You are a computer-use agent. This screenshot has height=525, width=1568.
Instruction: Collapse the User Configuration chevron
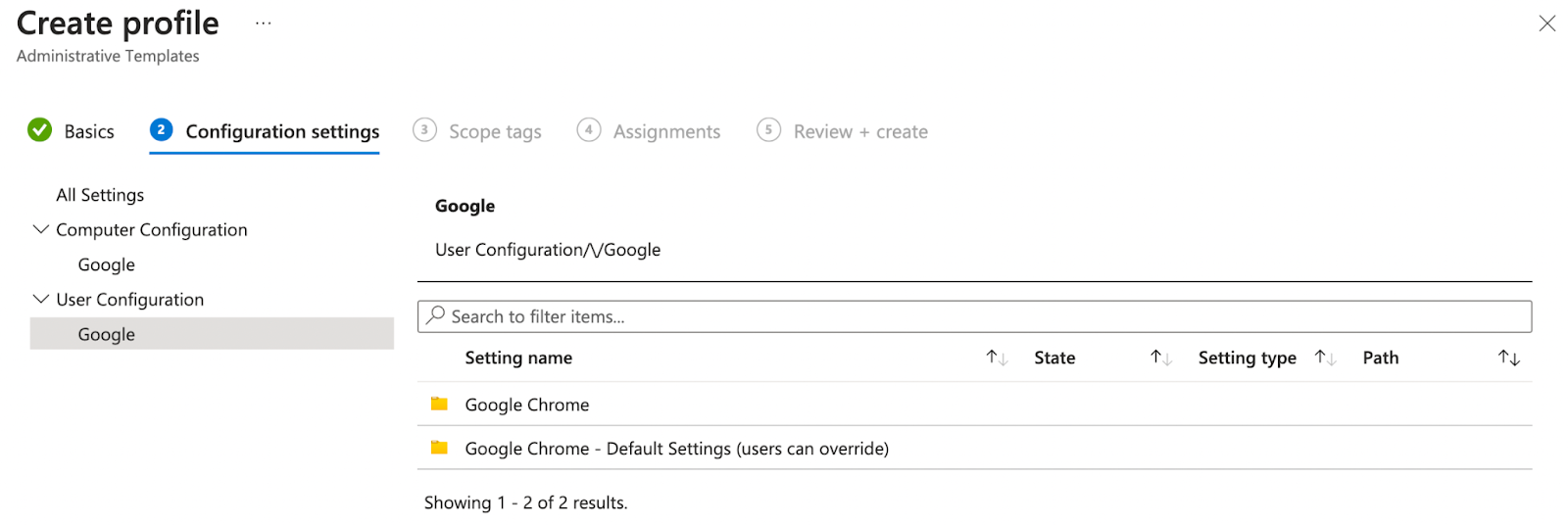coord(41,299)
